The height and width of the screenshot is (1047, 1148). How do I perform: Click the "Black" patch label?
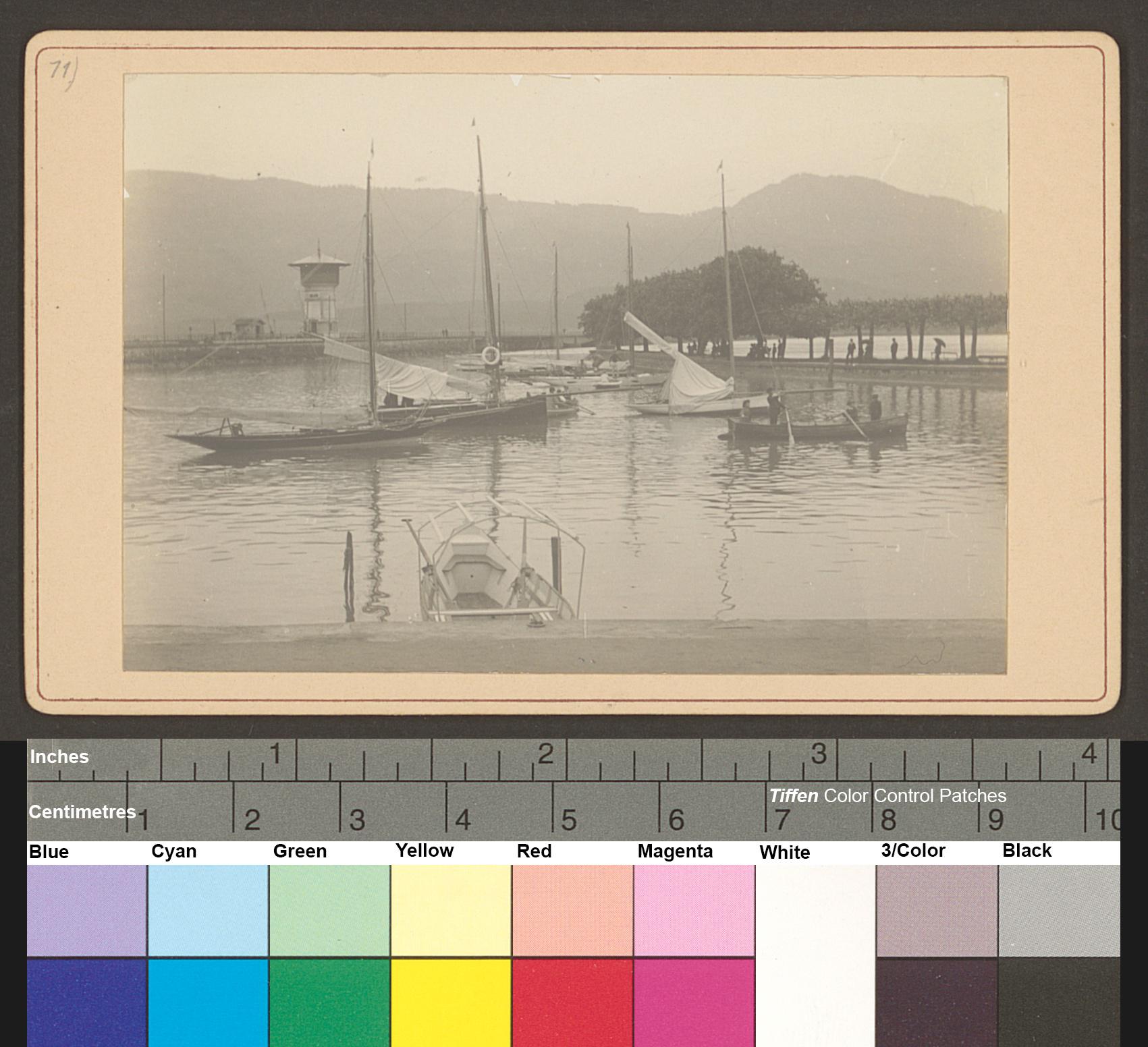(x=1027, y=851)
